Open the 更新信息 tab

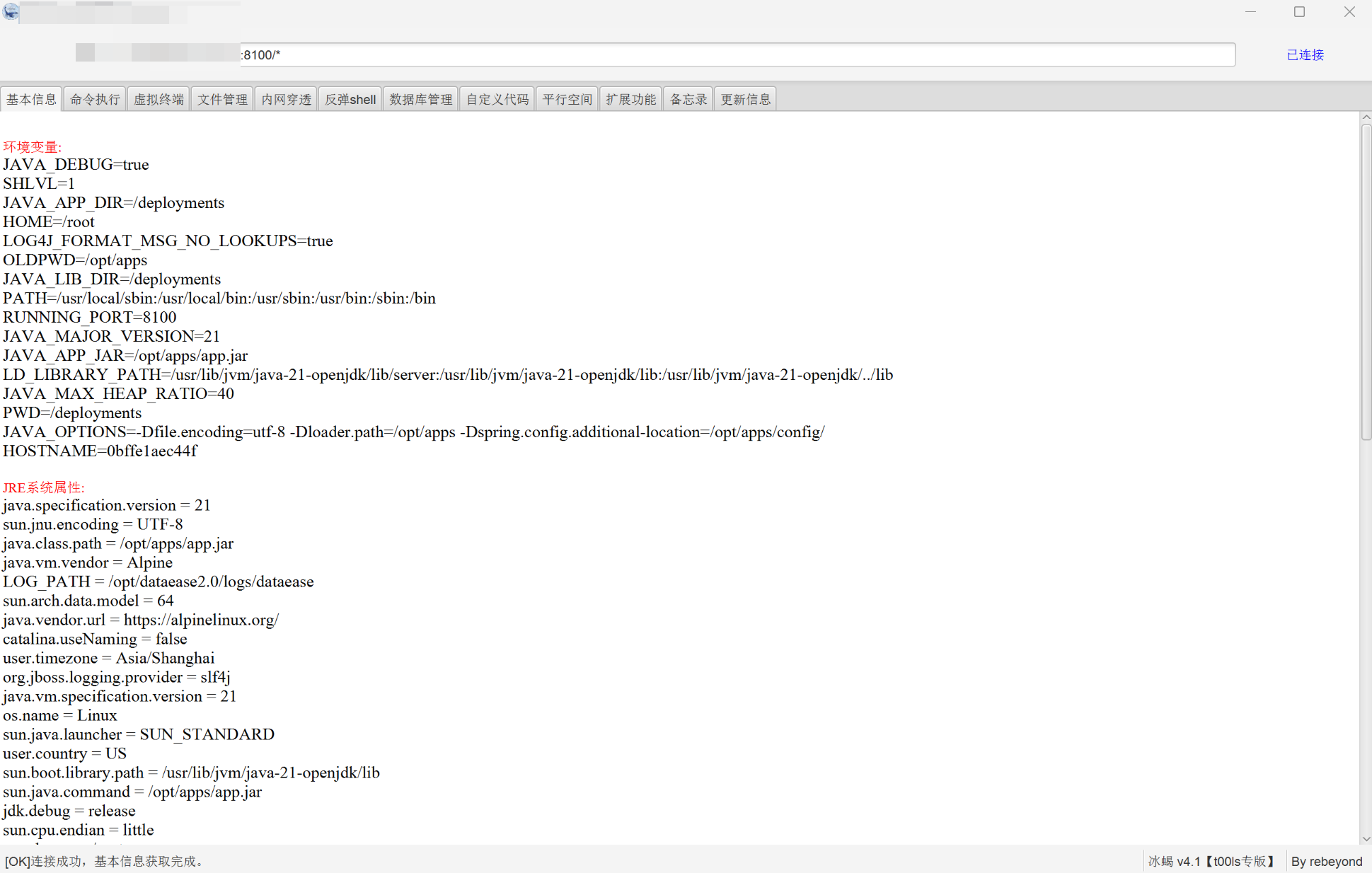tap(745, 99)
